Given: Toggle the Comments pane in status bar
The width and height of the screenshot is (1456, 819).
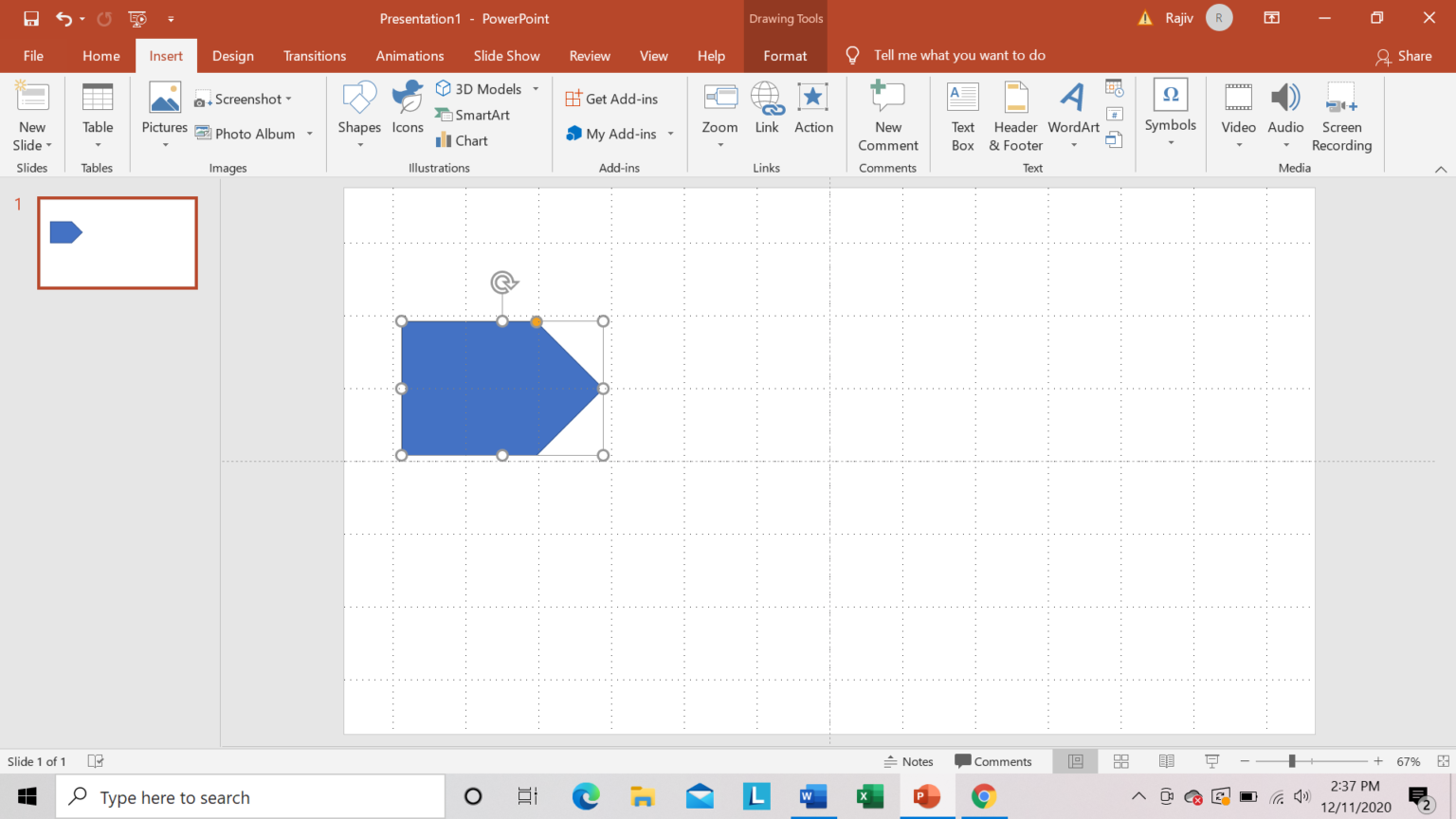Looking at the screenshot, I should coord(992,761).
